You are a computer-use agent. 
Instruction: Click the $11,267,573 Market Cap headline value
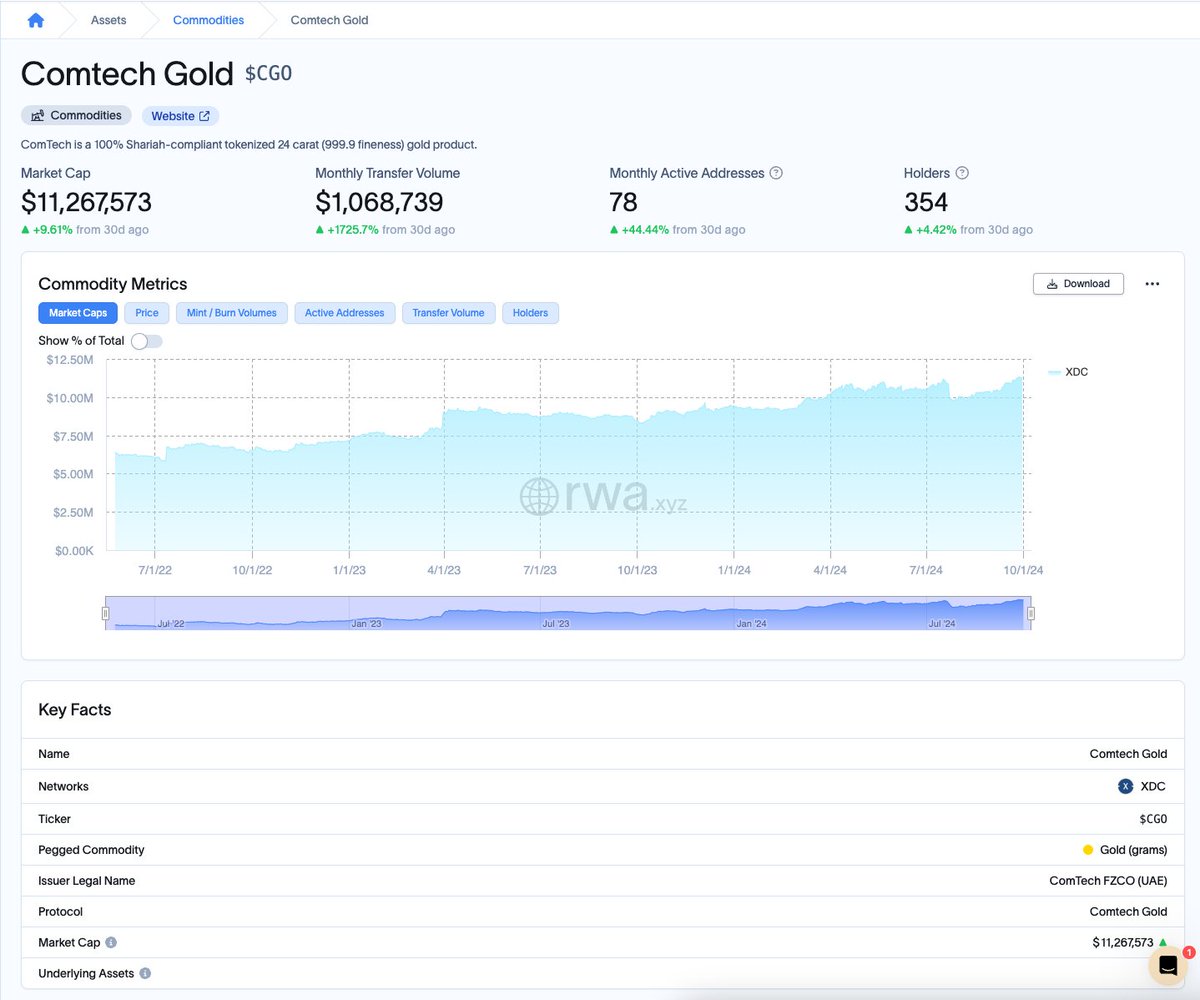pyautogui.click(x=86, y=203)
